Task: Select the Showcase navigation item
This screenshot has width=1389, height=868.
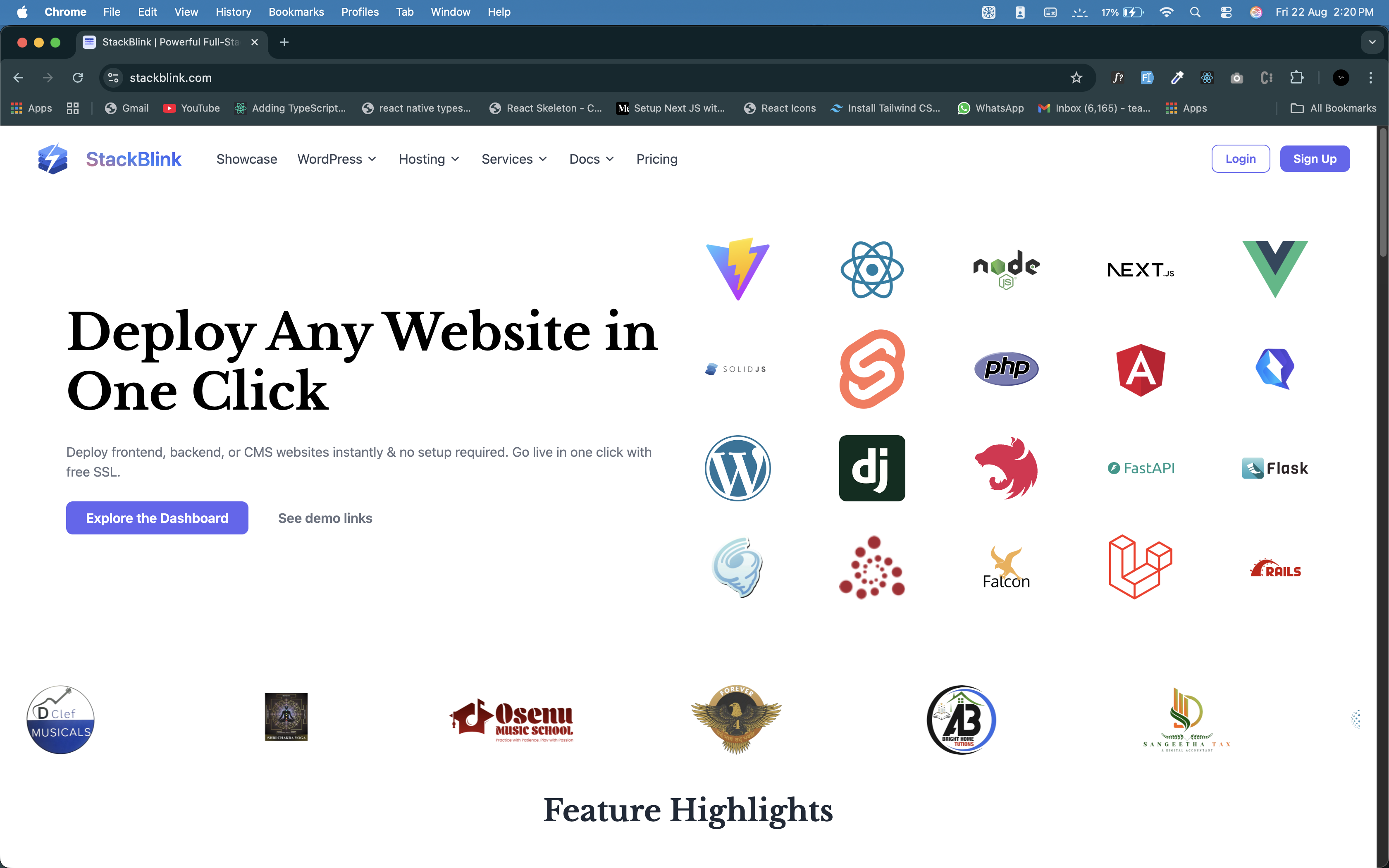Action: 247,159
